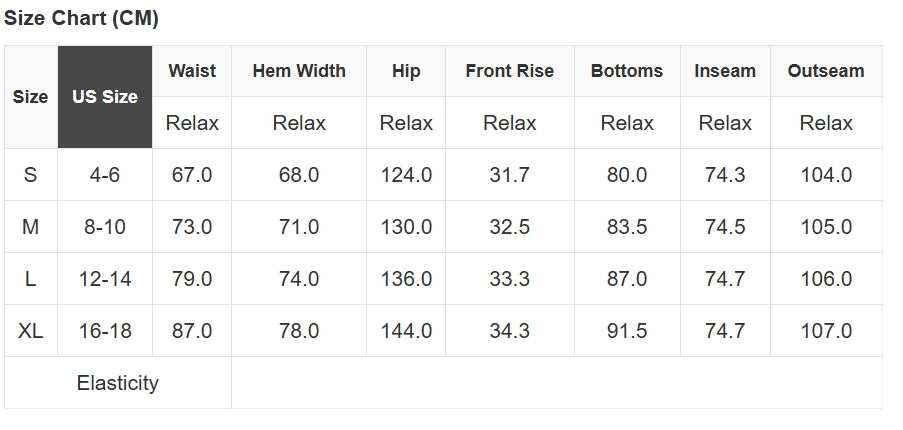Screen dimensions: 903x430
Task: Click the Inseam column header
Action: point(725,71)
